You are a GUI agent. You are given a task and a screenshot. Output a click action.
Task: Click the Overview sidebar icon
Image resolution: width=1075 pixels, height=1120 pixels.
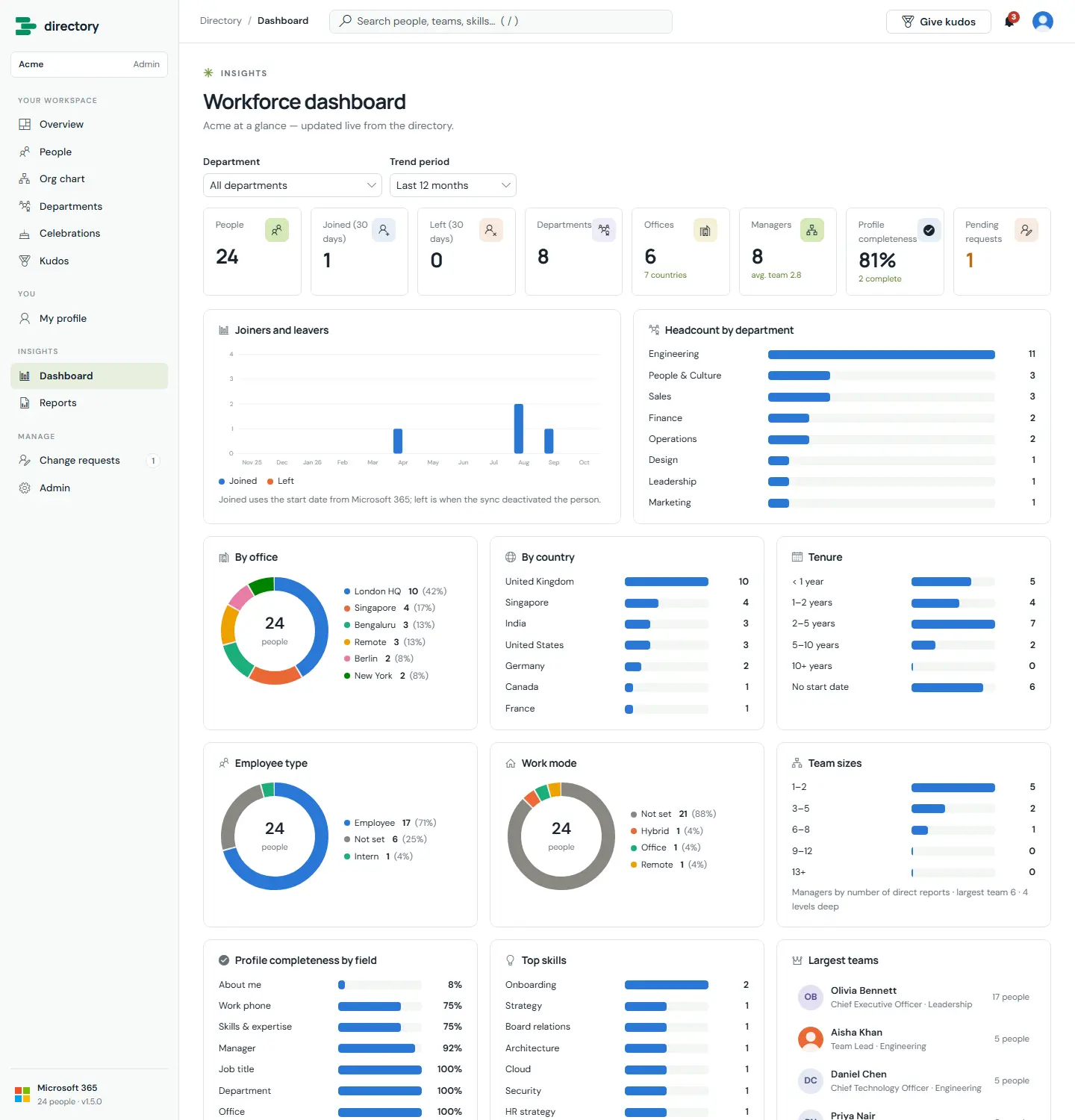click(x=25, y=125)
